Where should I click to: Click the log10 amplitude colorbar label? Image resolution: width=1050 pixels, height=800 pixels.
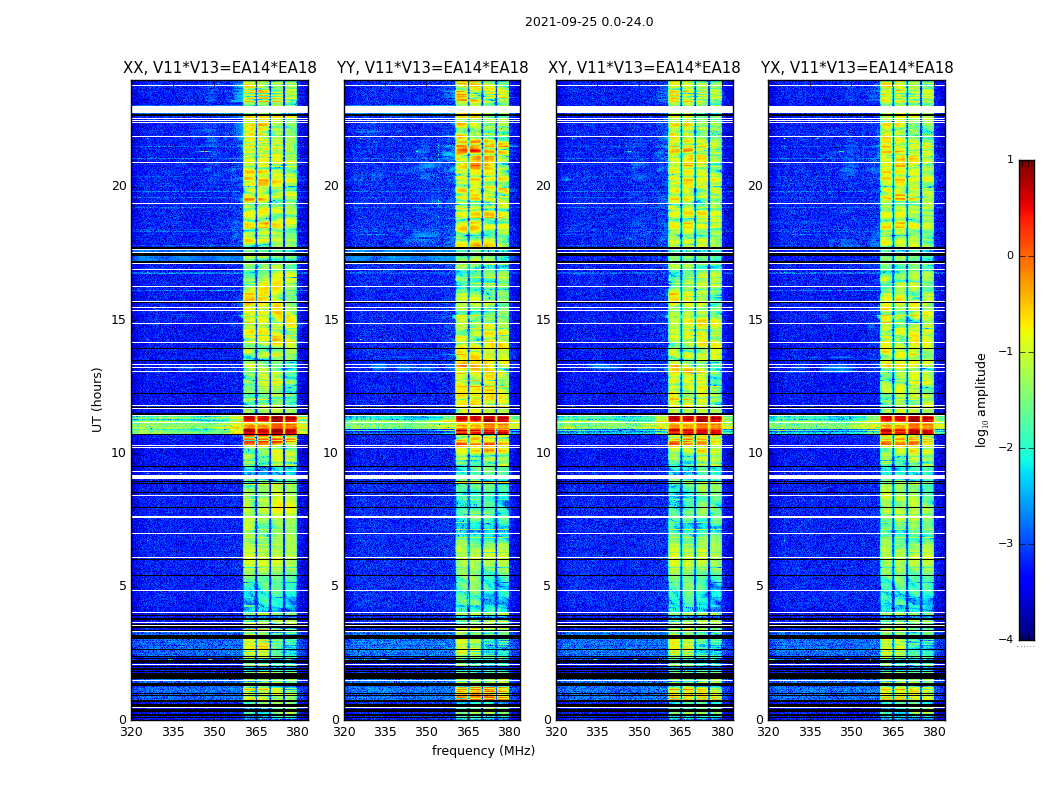click(981, 400)
